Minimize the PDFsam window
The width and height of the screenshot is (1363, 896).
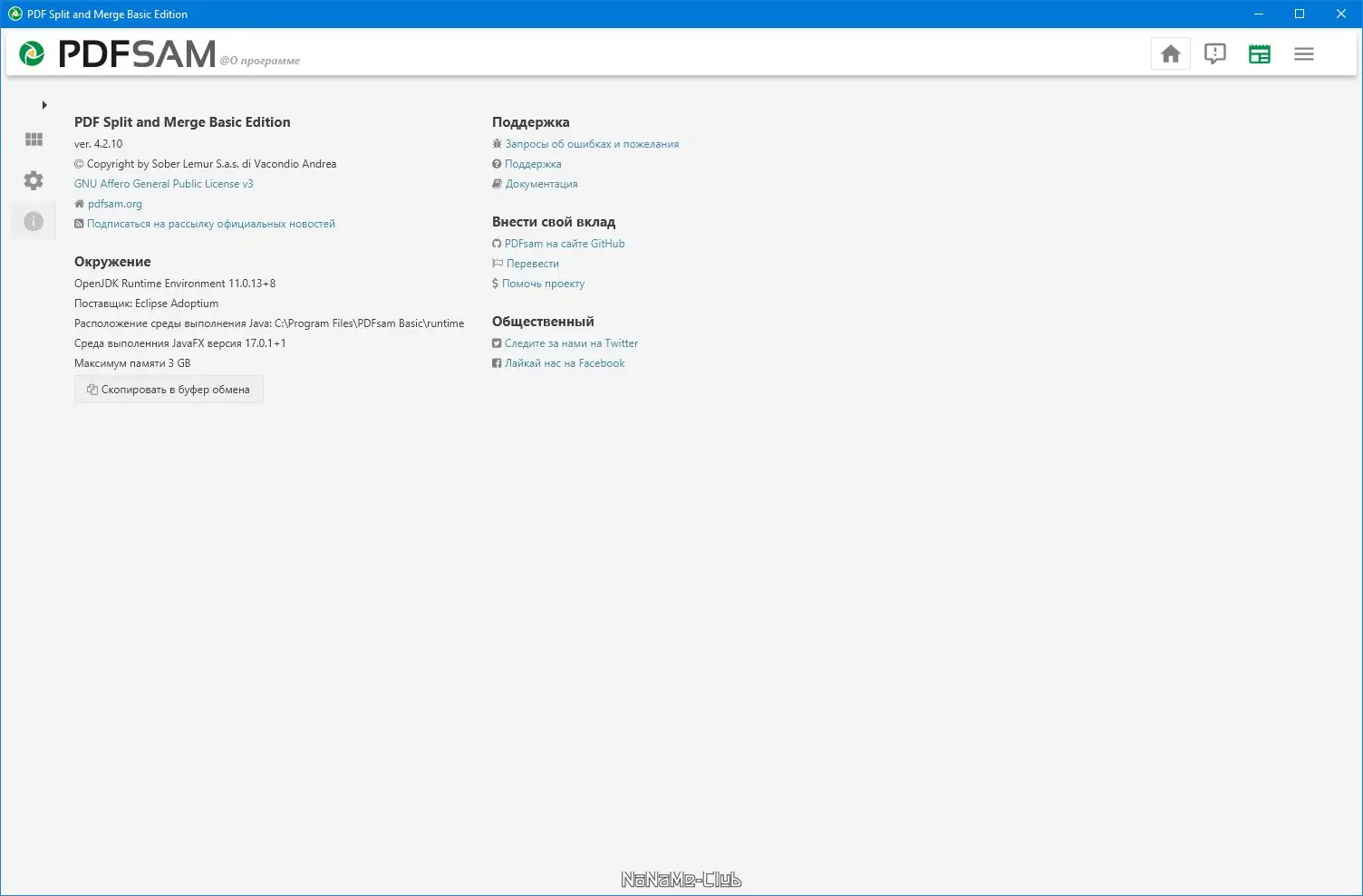[1258, 14]
